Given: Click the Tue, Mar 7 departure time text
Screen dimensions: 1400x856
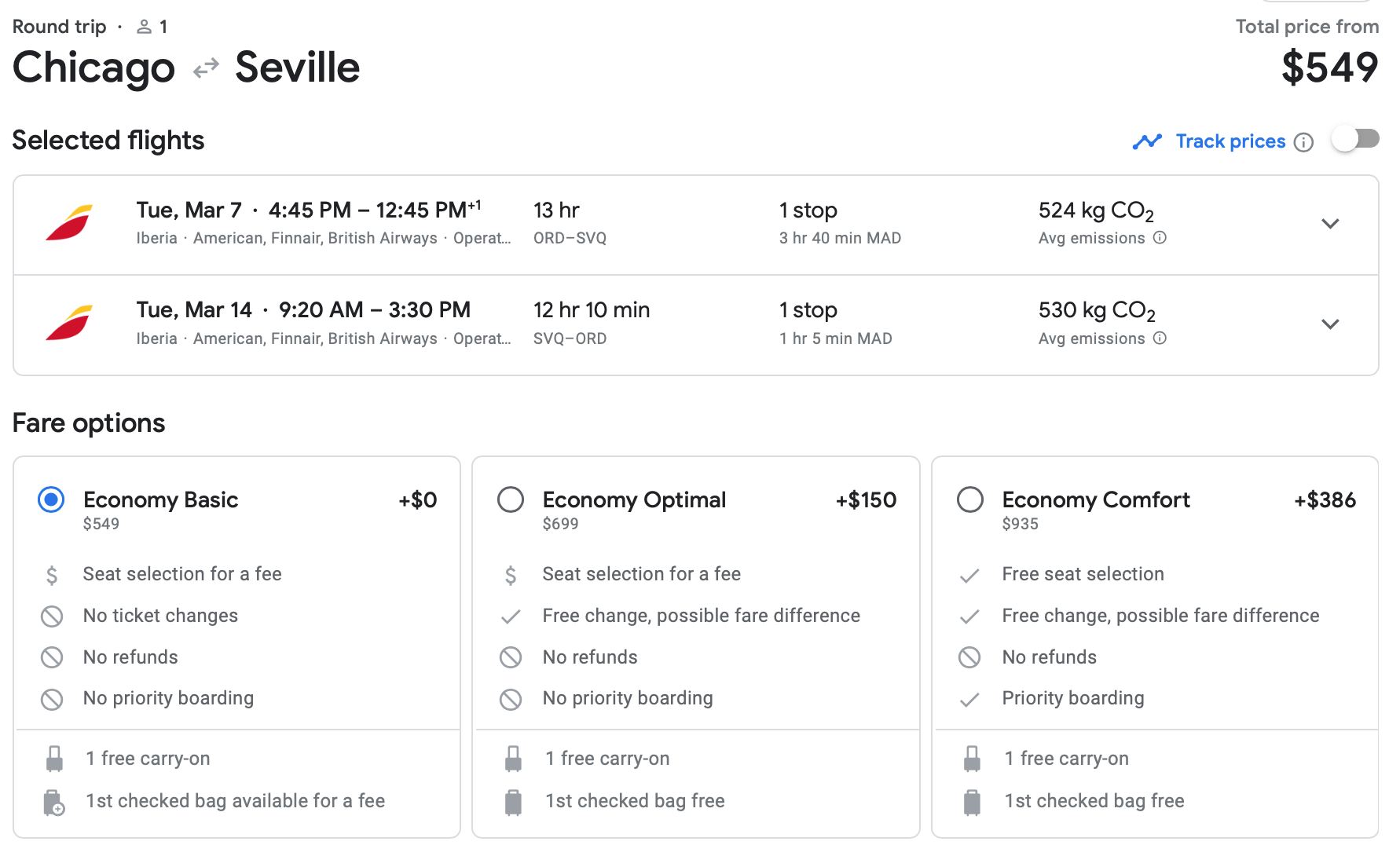Looking at the screenshot, I should pos(309,210).
